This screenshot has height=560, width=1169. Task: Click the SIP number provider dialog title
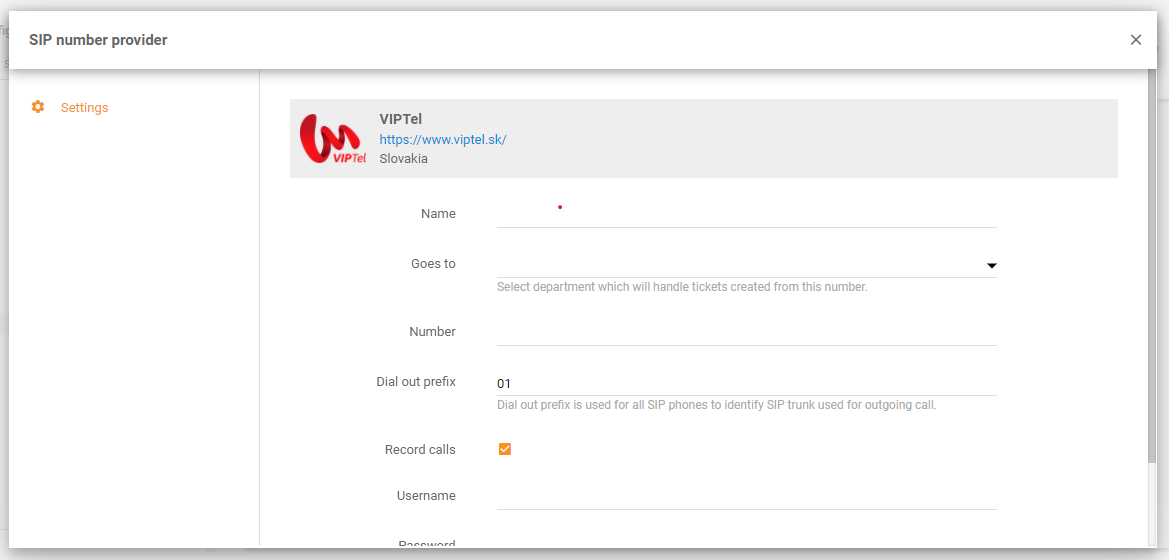pos(98,40)
